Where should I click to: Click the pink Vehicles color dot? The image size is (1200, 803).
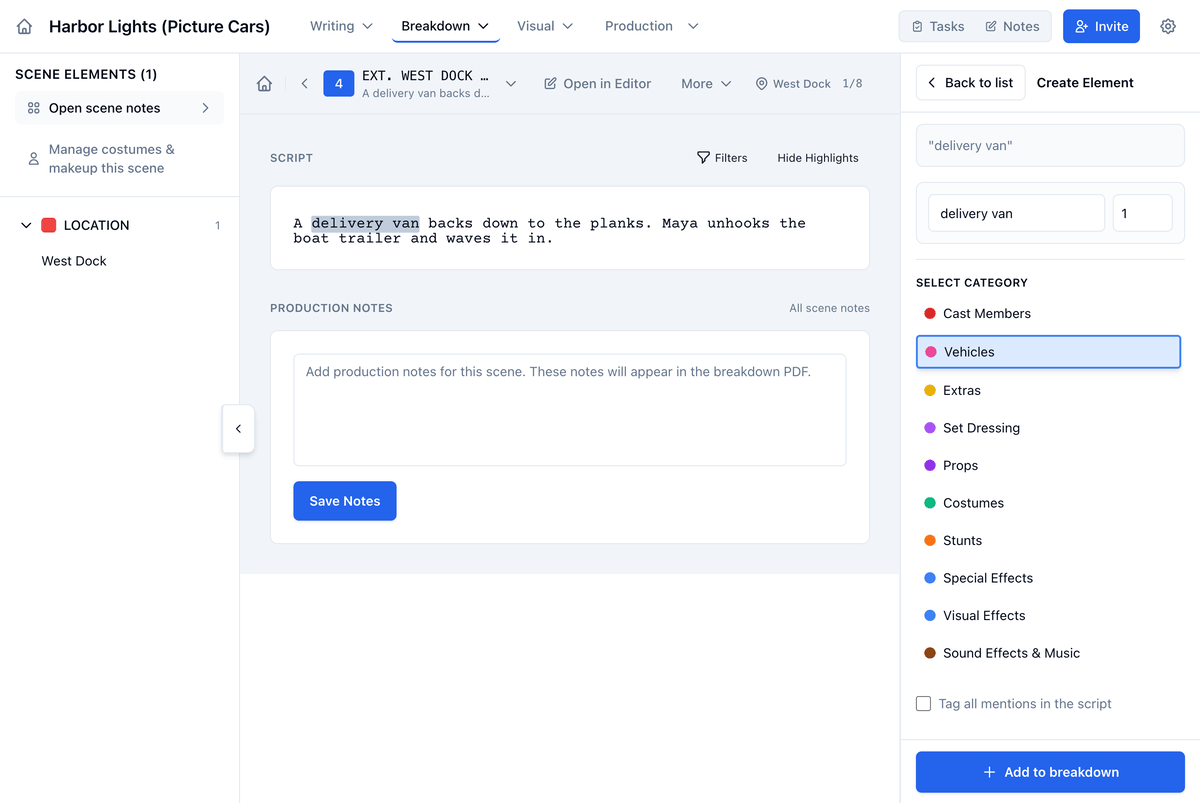[x=931, y=352]
